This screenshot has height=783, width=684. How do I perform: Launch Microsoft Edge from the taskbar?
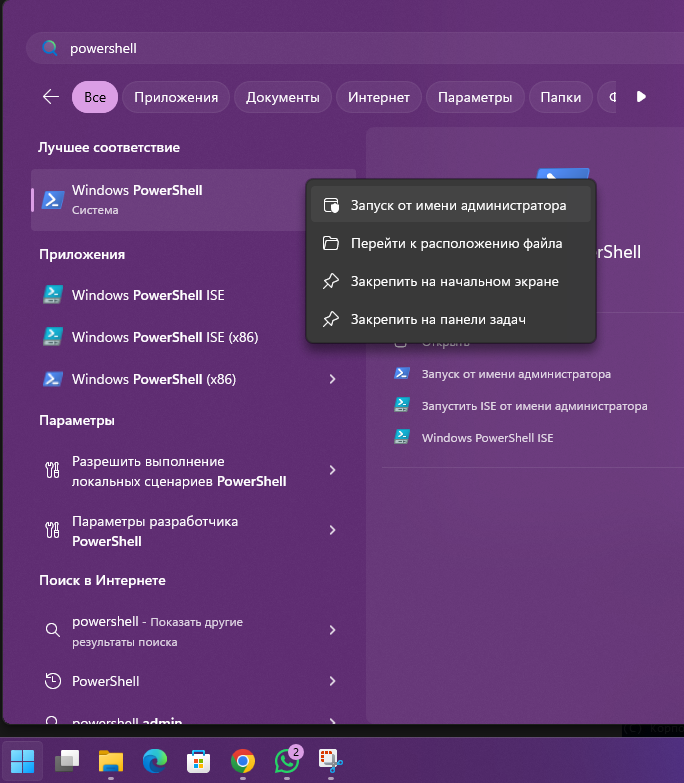click(x=155, y=761)
